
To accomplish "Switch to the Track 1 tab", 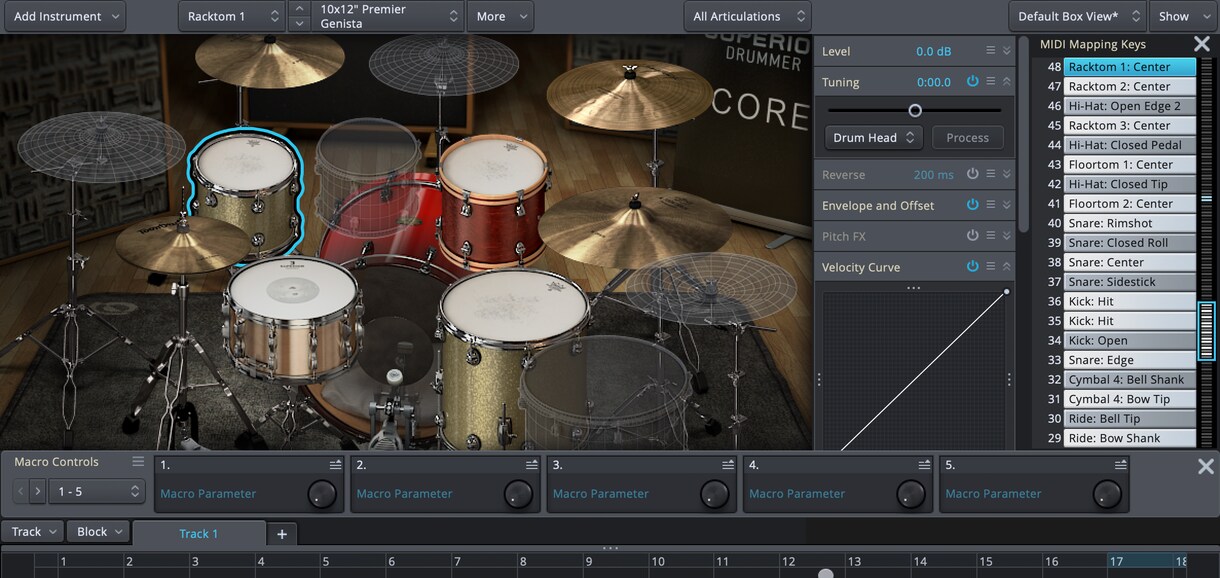I will [199, 534].
